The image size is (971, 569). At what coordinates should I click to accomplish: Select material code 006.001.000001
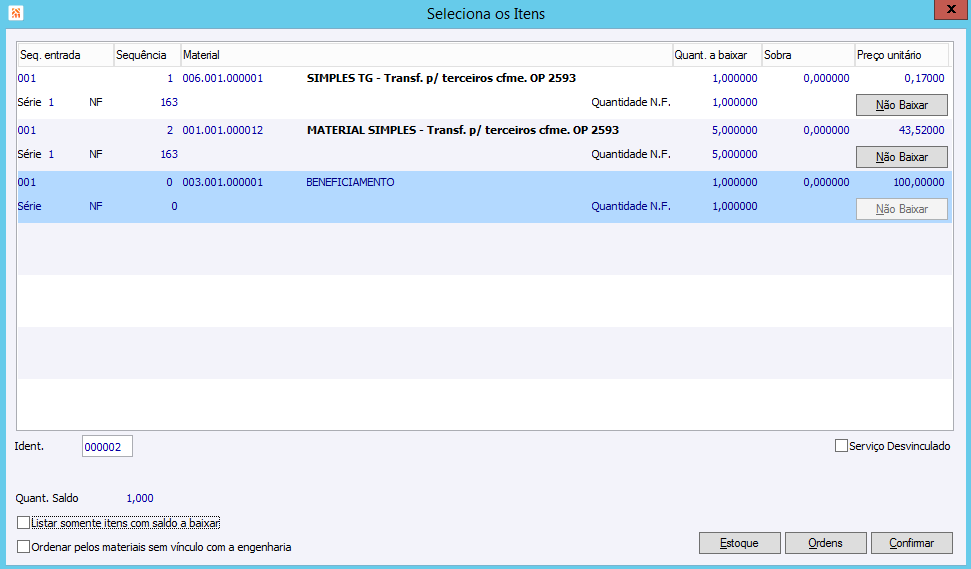tap(223, 78)
